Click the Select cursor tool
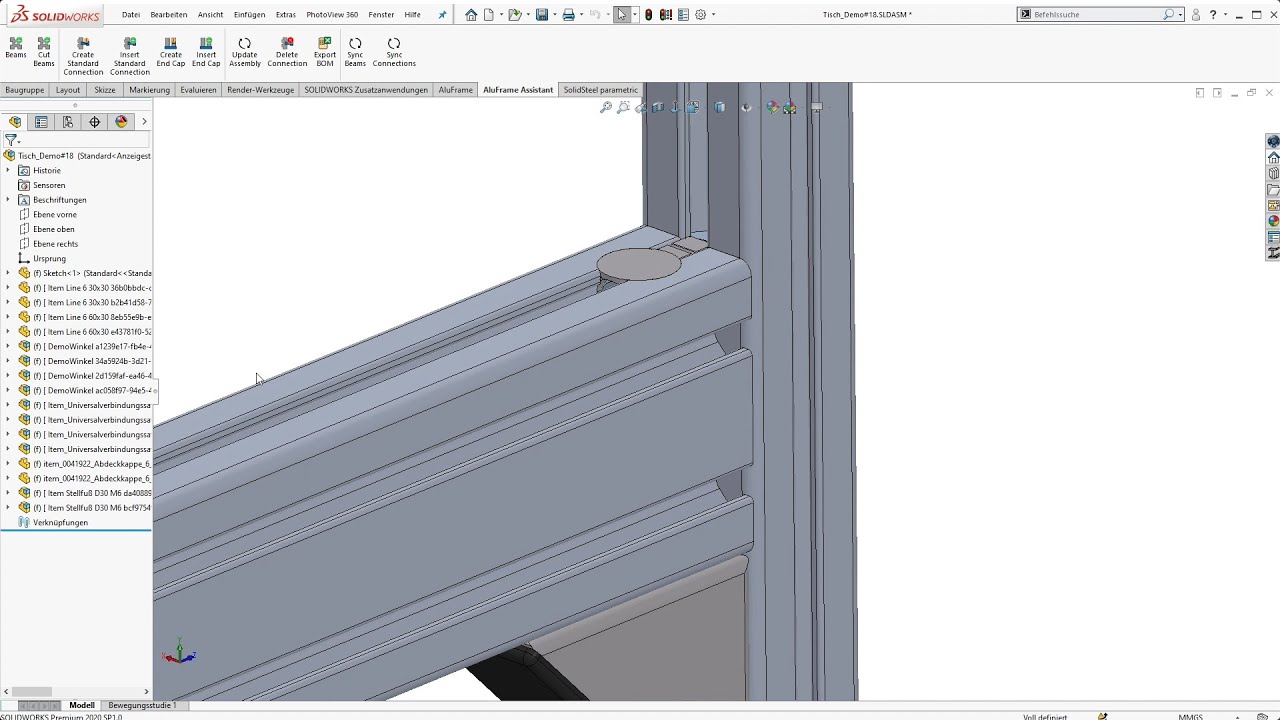Viewport: 1280px width, 720px height. (622, 15)
